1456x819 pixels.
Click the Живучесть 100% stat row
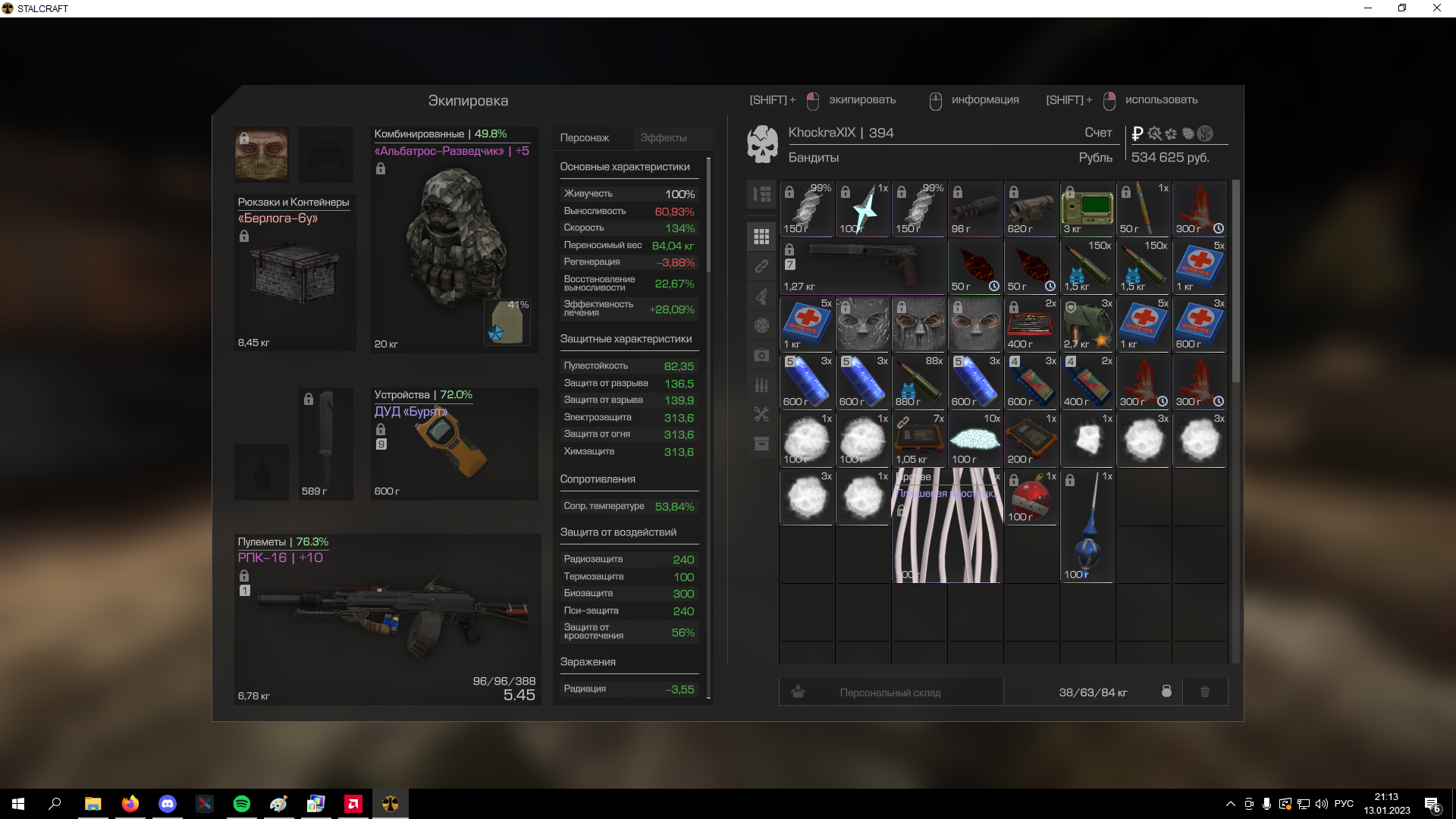[629, 194]
